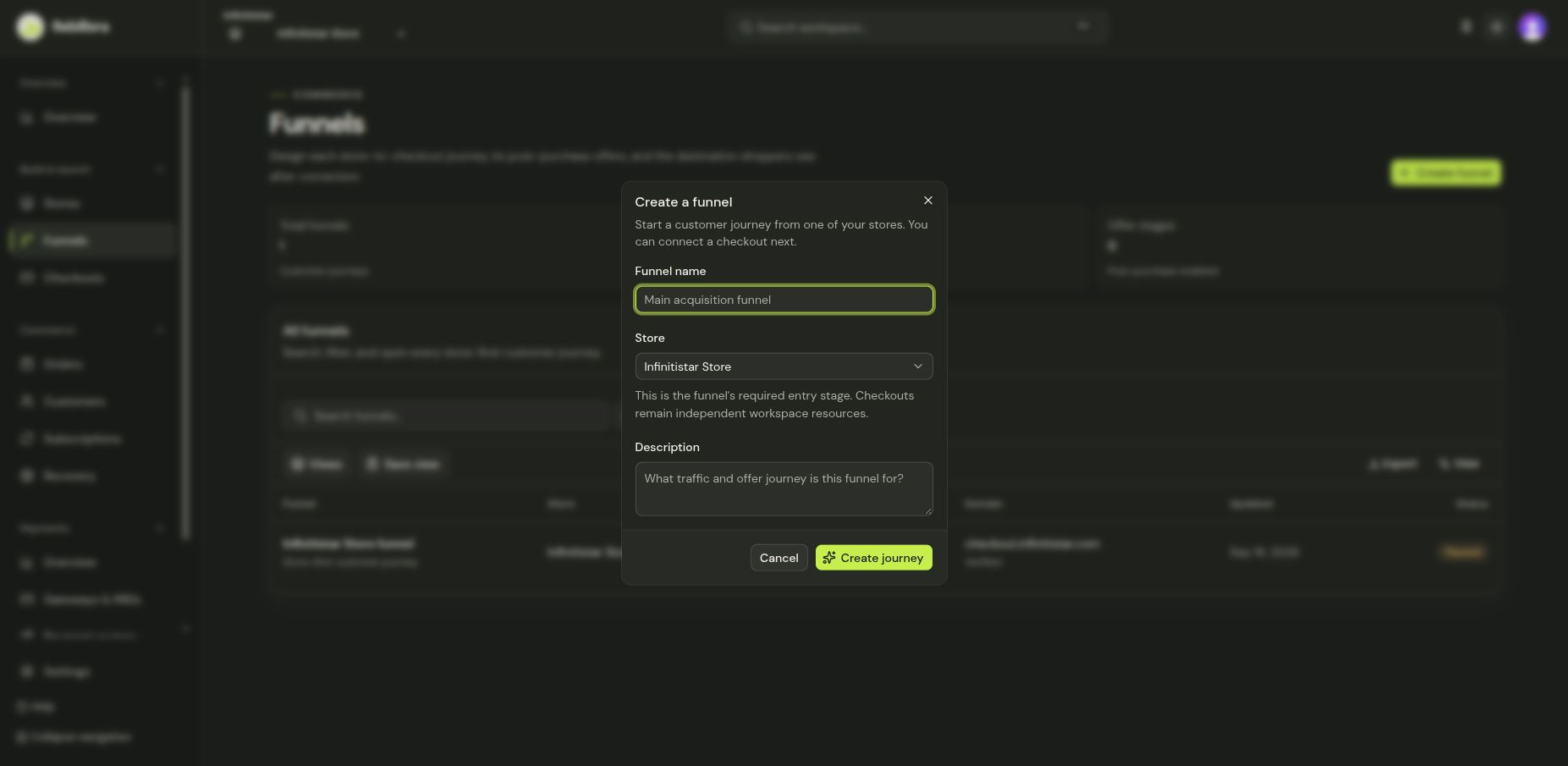Grab the Description textarea resize handle
1568x766 pixels.
[928, 510]
